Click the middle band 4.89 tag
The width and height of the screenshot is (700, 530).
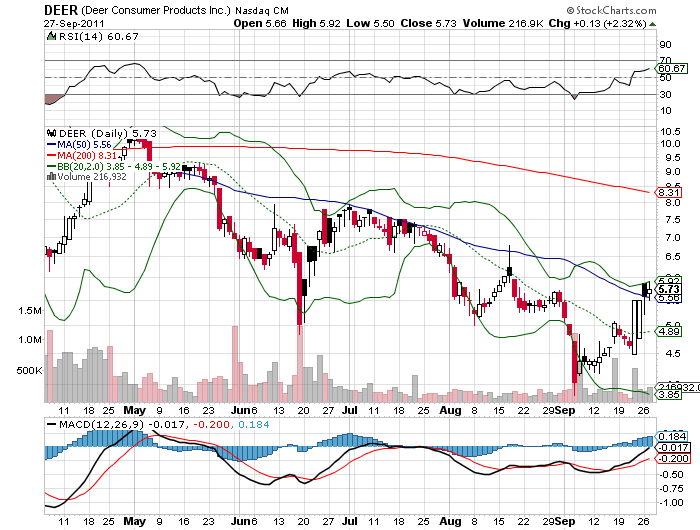tap(668, 331)
